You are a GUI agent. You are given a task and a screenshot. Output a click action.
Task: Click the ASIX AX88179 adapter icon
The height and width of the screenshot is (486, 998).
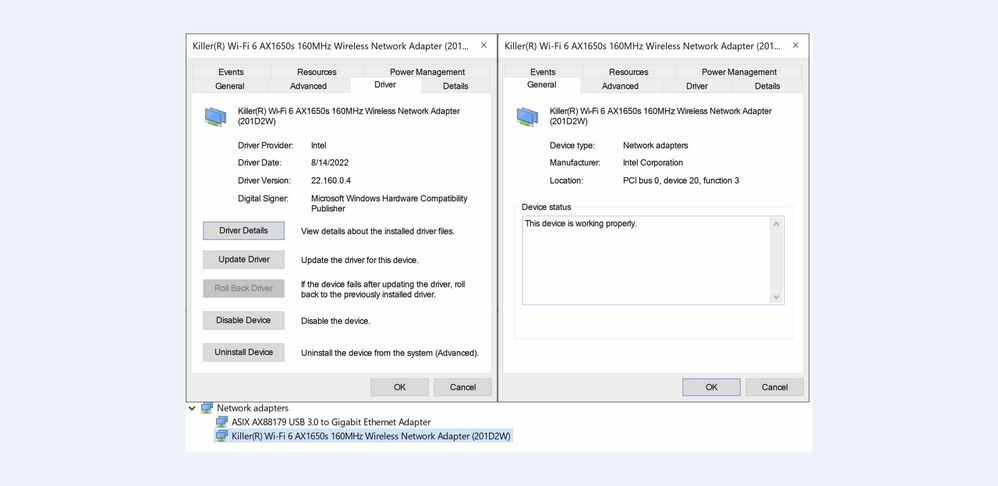coord(221,422)
